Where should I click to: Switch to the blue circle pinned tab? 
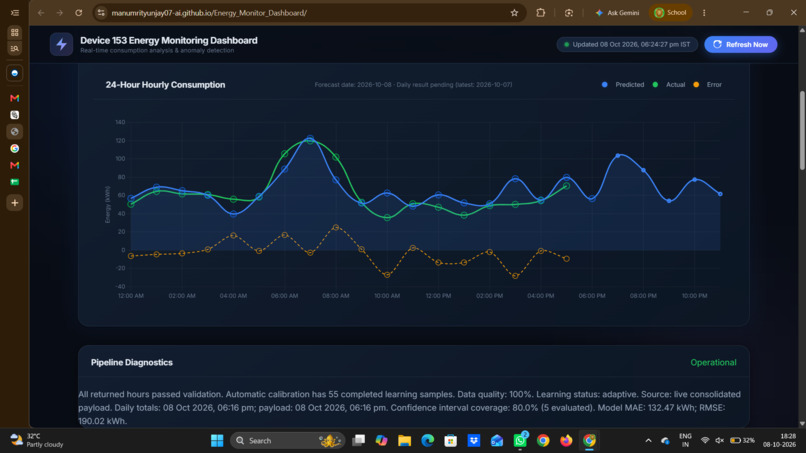pos(14,73)
